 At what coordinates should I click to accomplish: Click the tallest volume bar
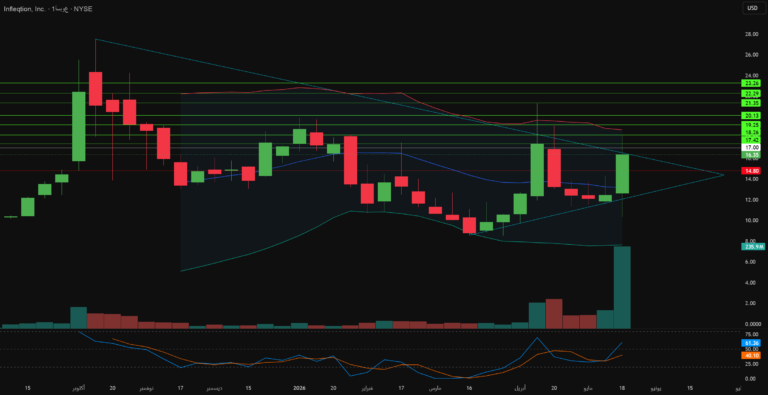[622, 287]
